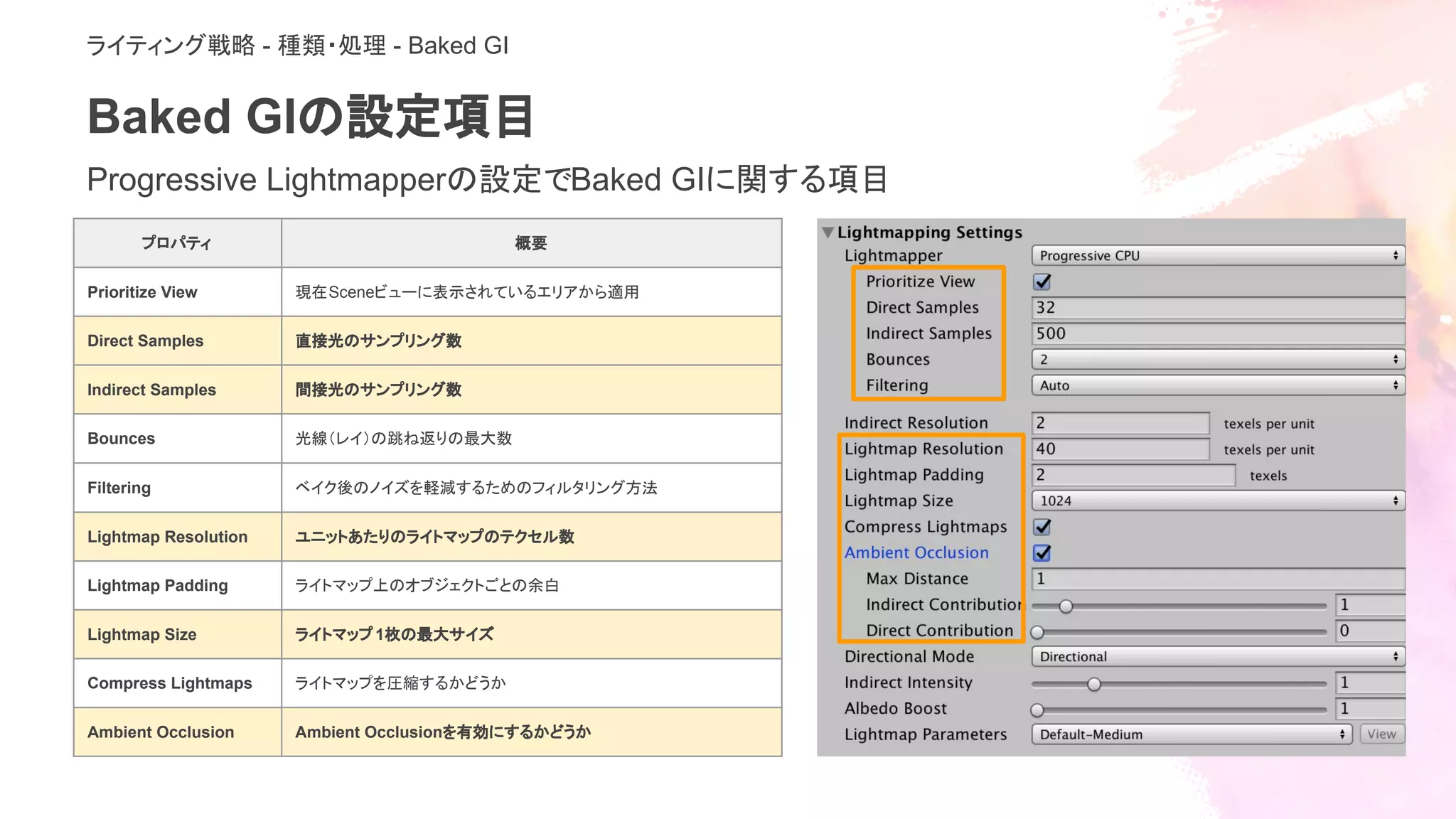Click the Albedo Boost numeric field
Viewport: 1456px width, 819px height.
tap(1370, 709)
